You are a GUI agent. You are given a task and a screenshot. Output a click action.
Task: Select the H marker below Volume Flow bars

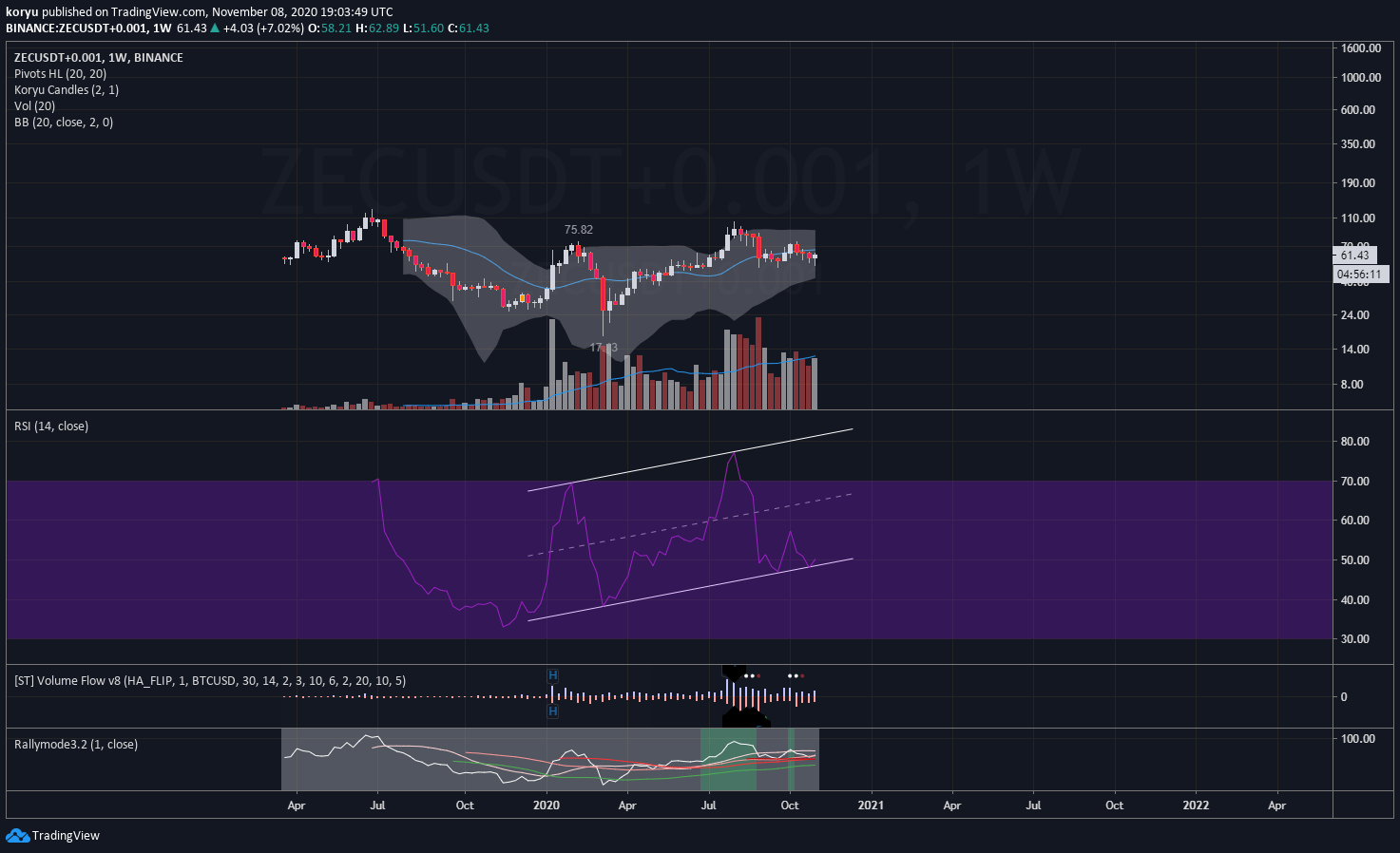pos(552,711)
